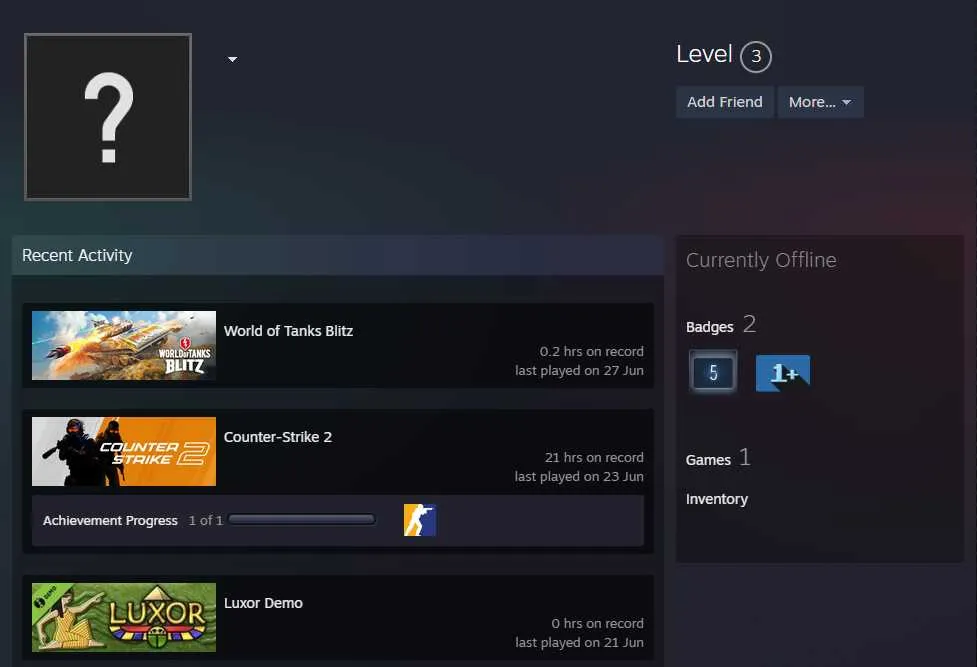Click the games count number 1
Viewport: 977px width, 667px height.
pos(745,458)
